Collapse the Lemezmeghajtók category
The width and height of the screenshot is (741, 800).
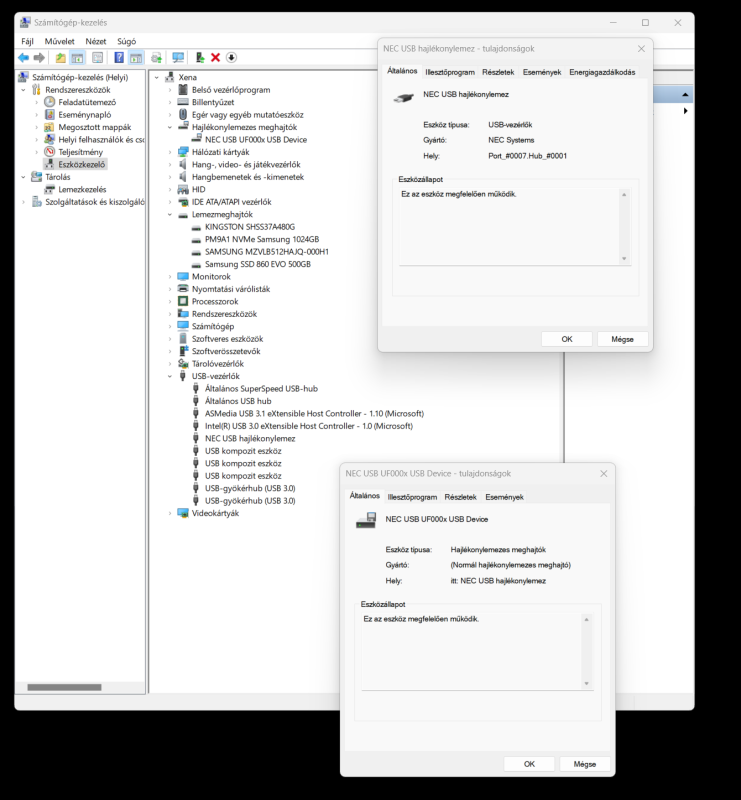[x=170, y=214]
